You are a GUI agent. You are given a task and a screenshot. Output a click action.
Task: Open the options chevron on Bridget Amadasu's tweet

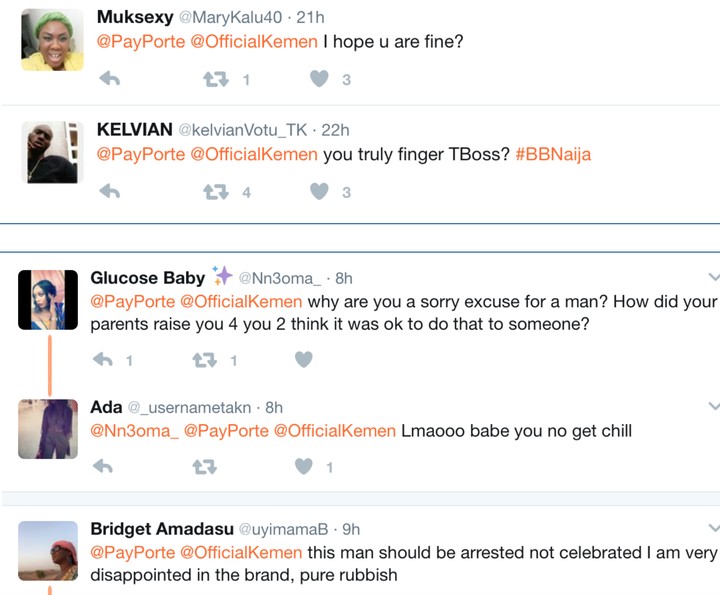point(712,528)
